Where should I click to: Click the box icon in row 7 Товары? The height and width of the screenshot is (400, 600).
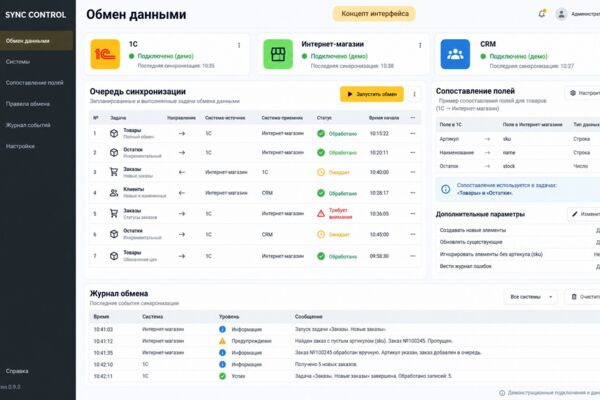point(114,256)
